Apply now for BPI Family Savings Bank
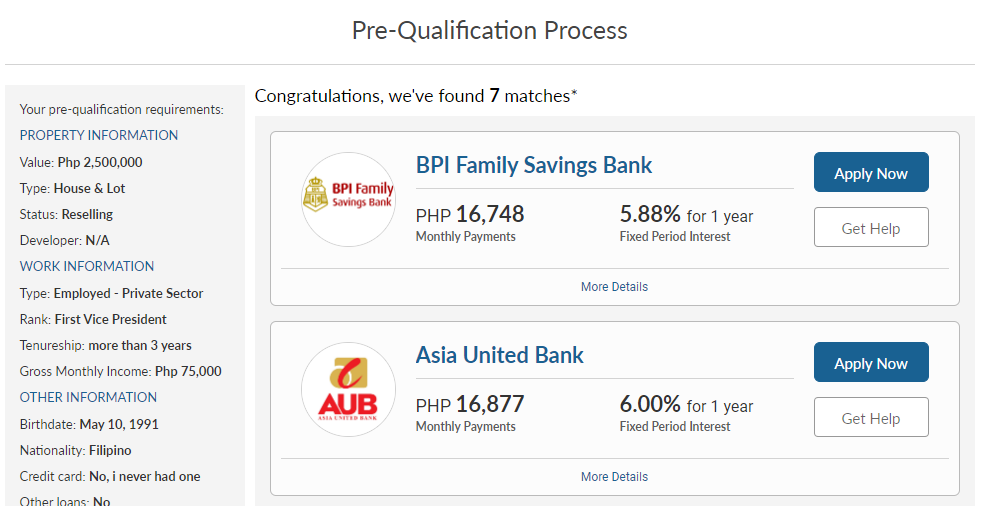Viewport: 981px width, 506px height. tap(871, 172)
